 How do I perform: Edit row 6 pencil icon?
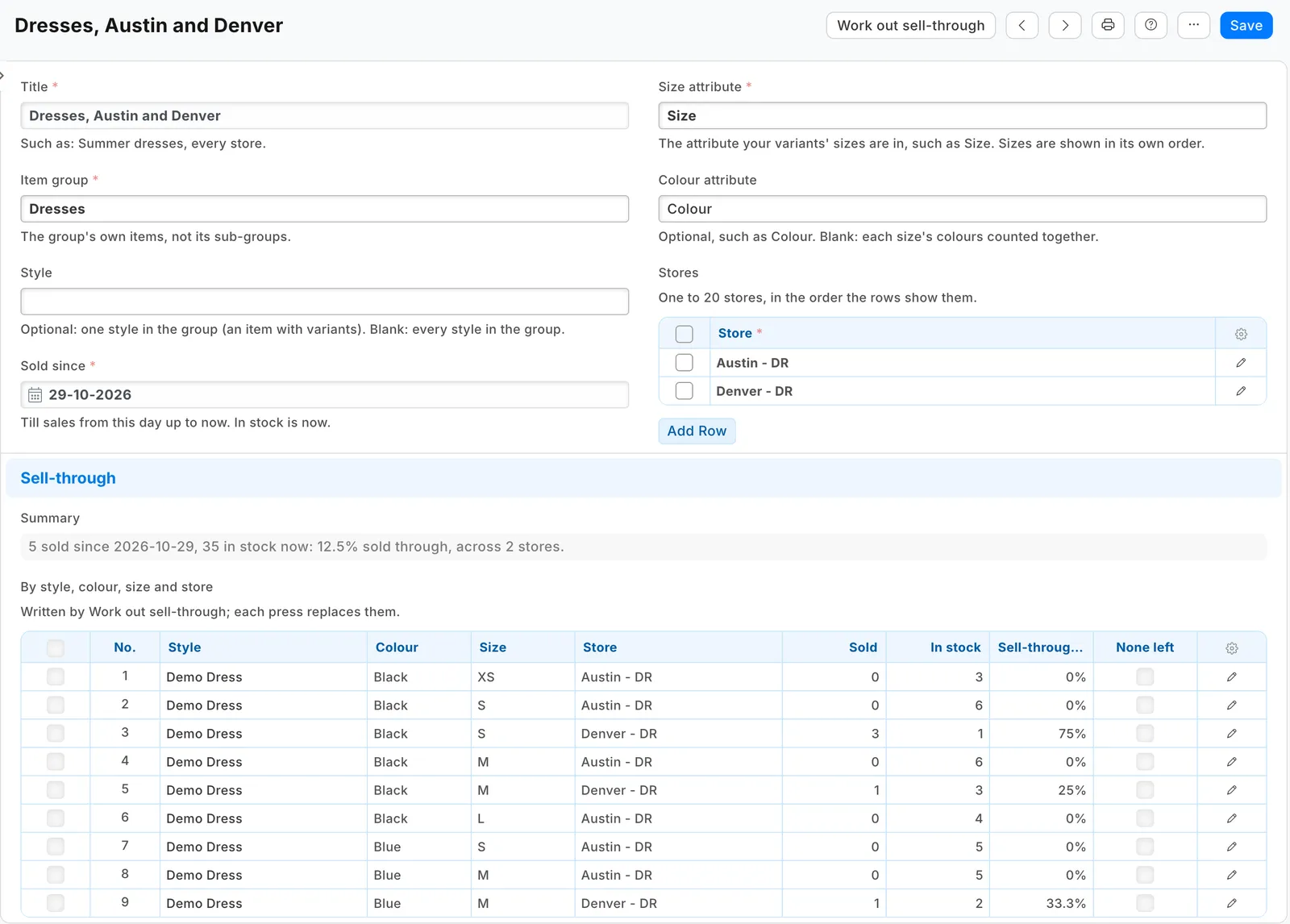pyautogui.click(x=1231, y=818)
